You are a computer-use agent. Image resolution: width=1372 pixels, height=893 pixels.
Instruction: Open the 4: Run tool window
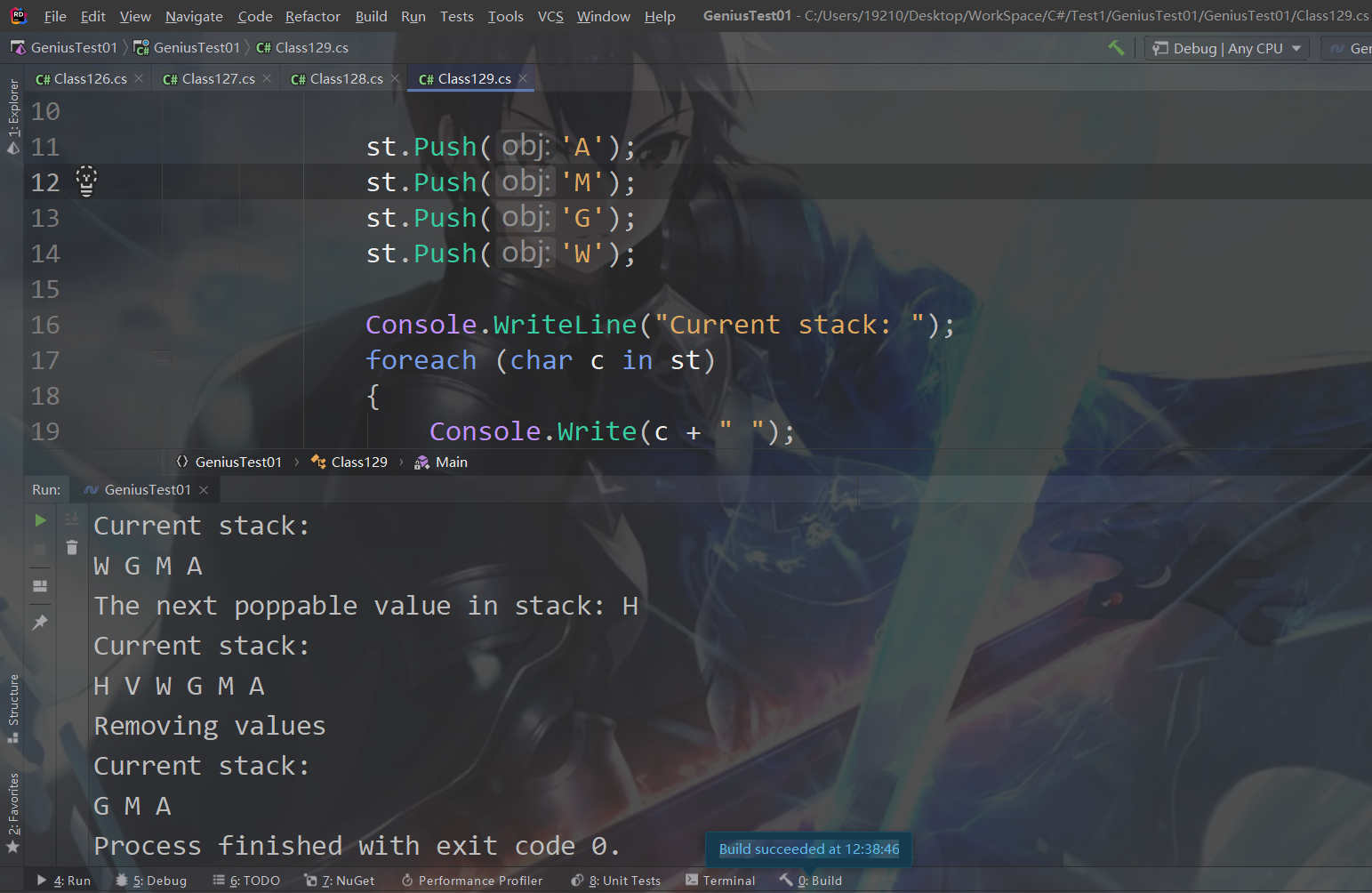click(x=64, y=881)
